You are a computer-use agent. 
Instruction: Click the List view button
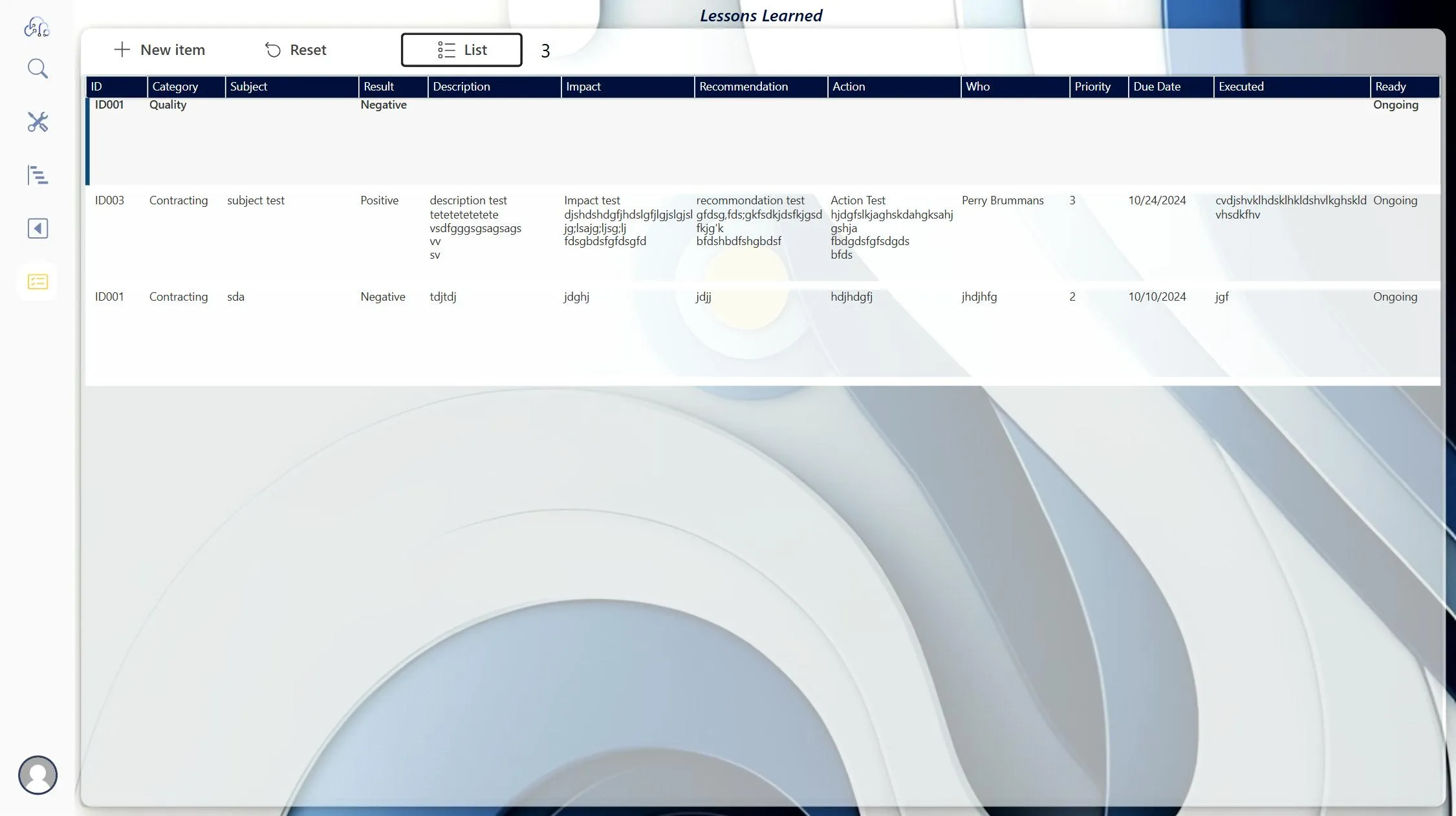(x=461, y=50)
